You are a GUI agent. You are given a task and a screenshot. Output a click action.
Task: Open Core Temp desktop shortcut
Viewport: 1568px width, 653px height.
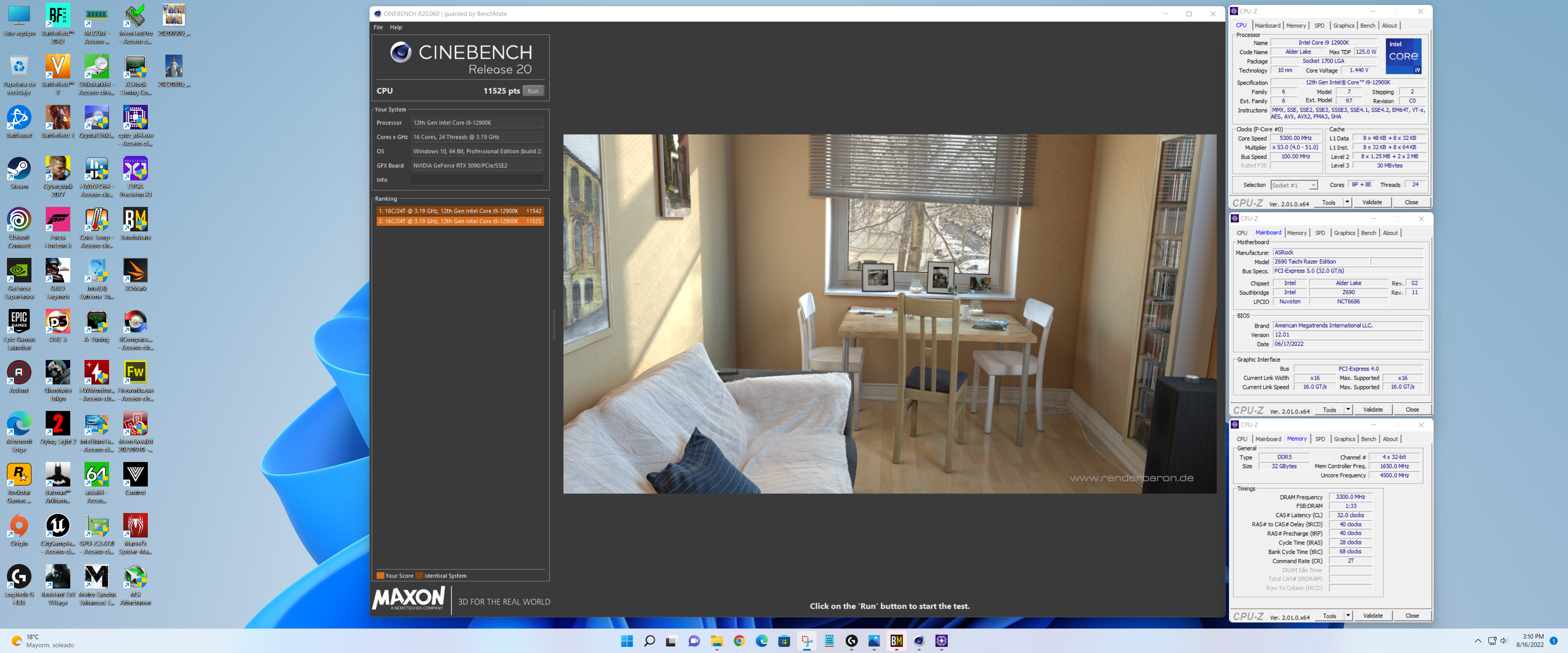[x=96, y=228]
